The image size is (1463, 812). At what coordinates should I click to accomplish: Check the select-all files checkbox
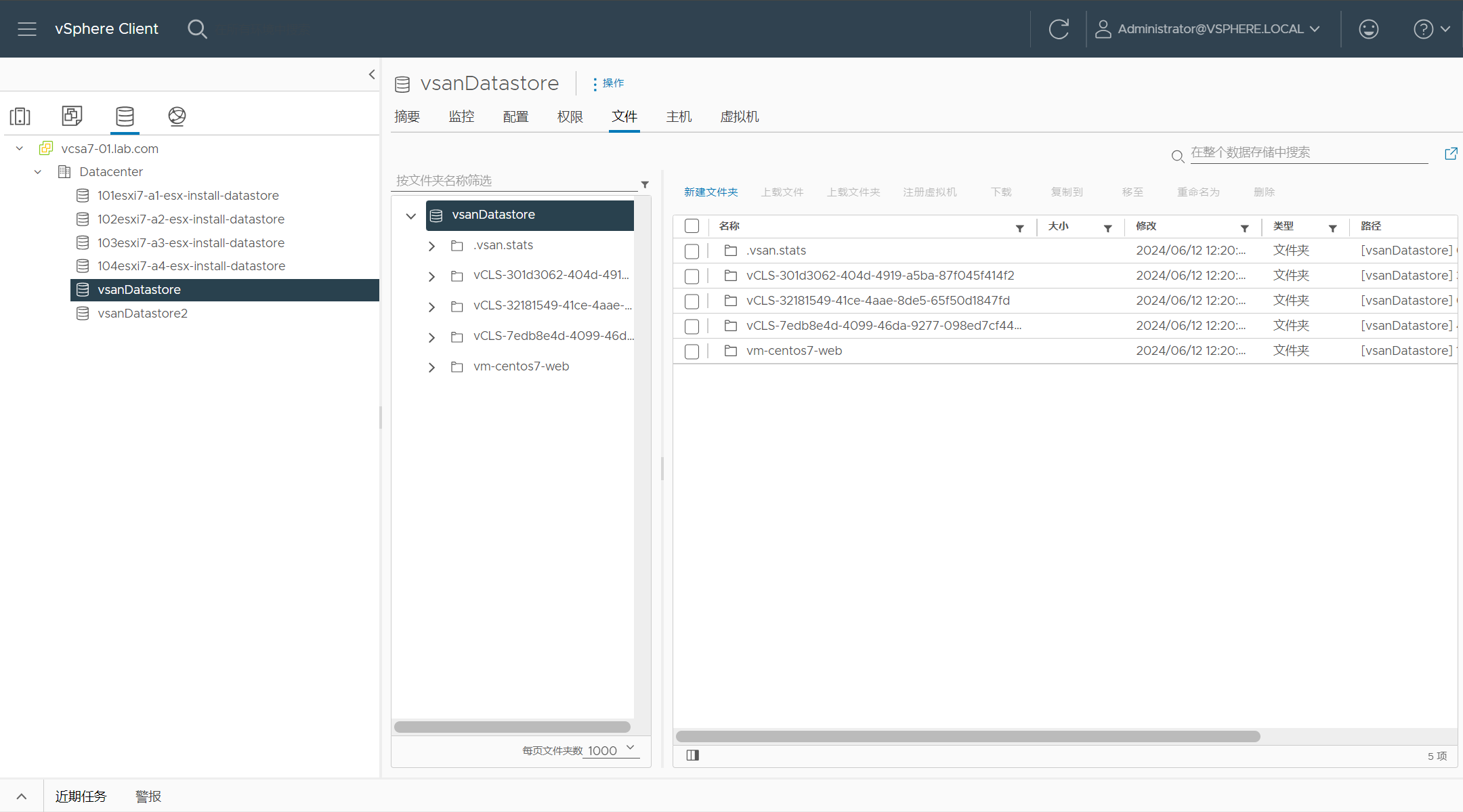coord(692,226)
